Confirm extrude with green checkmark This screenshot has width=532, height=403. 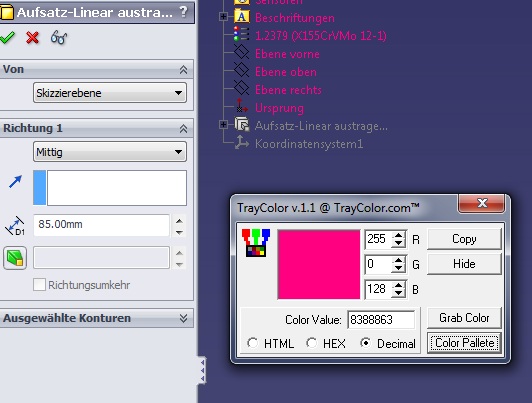point(7,38)
